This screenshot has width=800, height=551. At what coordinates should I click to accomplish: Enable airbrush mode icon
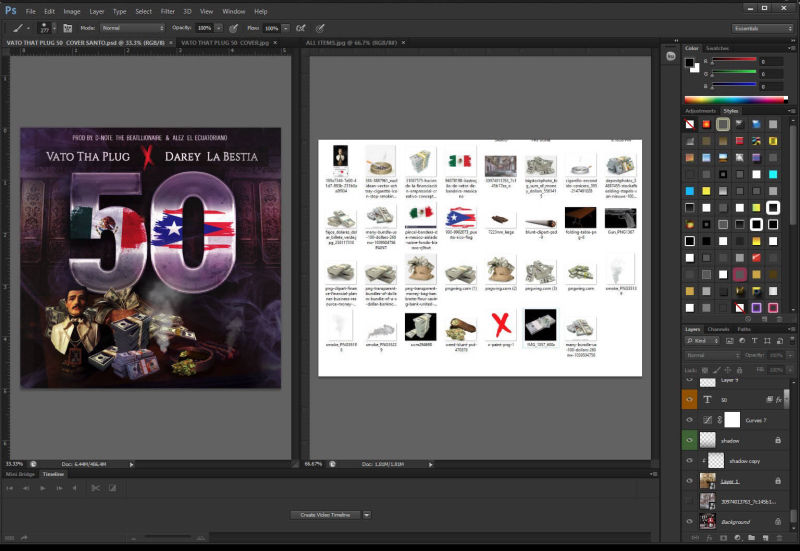[301, 28]
